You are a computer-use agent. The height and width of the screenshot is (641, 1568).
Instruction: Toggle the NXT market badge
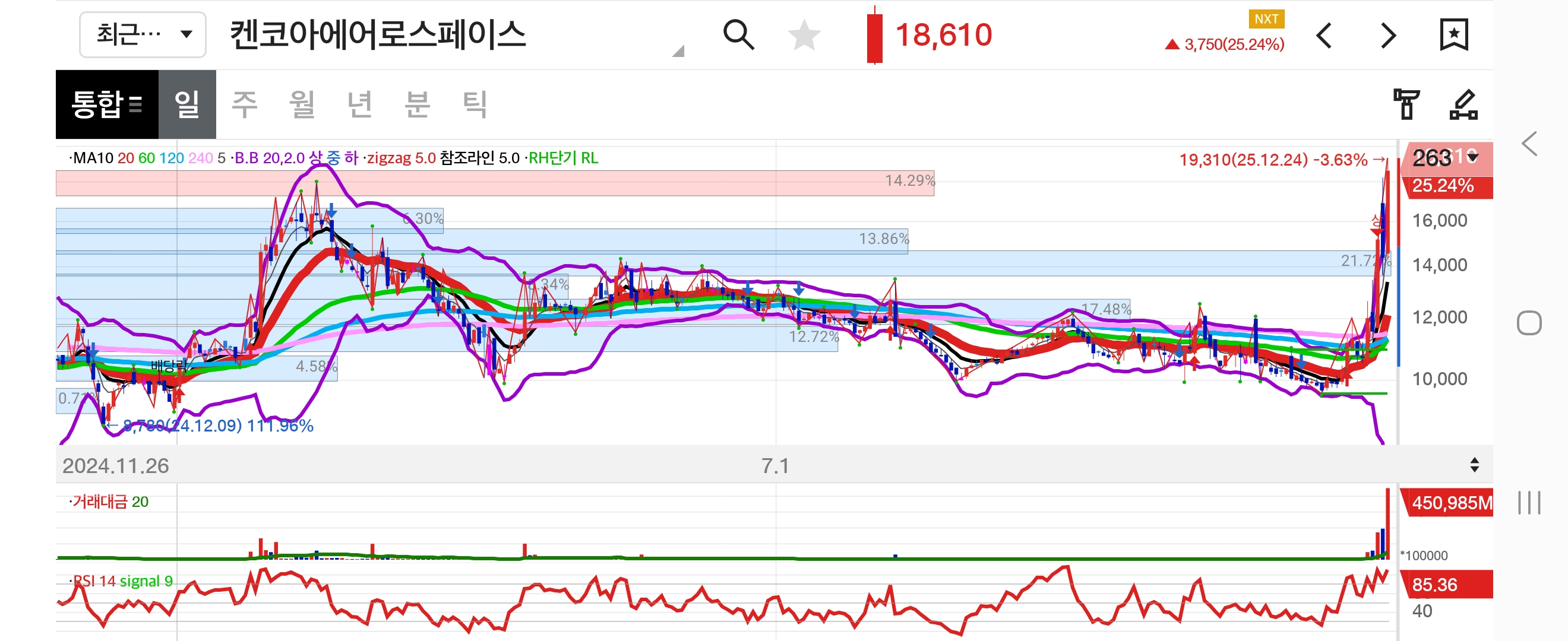(1266, 19)
